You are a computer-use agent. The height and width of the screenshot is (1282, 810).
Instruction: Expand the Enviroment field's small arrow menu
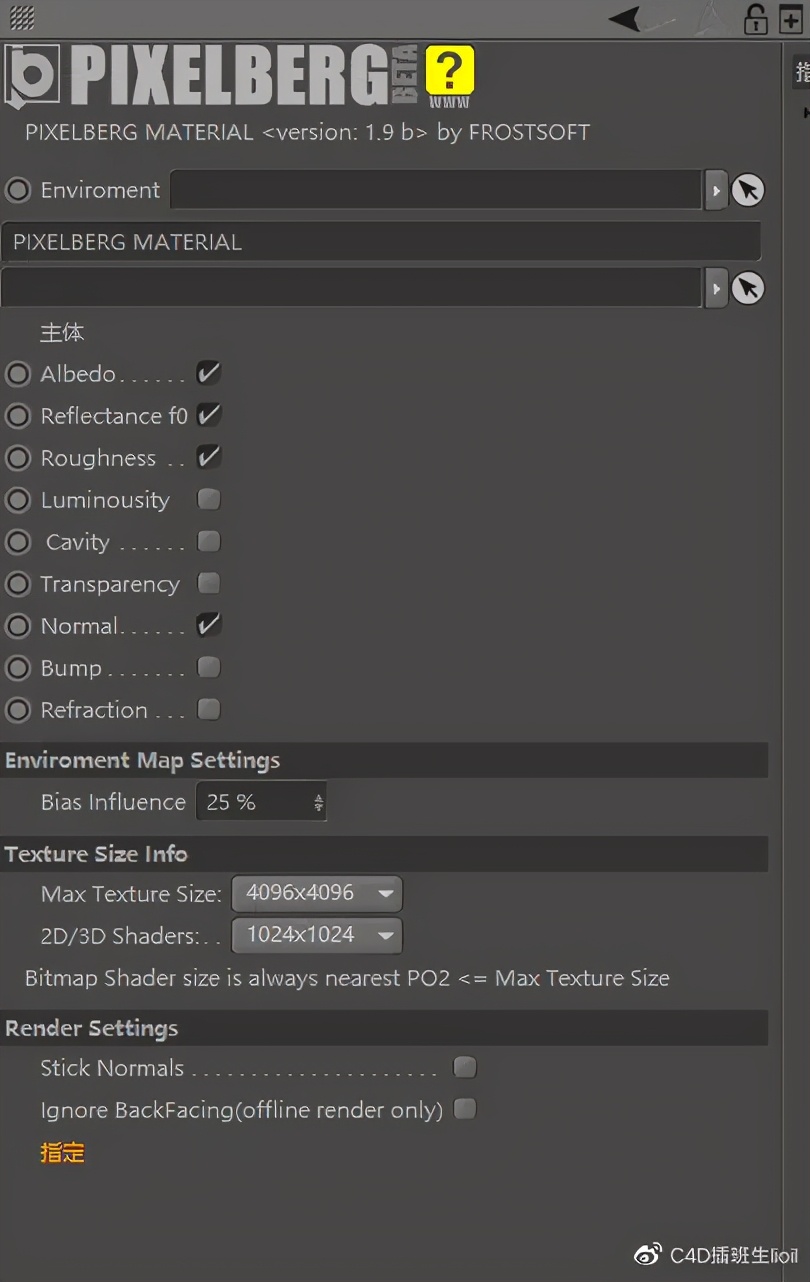pyautogui.click(x=716, y=190)
